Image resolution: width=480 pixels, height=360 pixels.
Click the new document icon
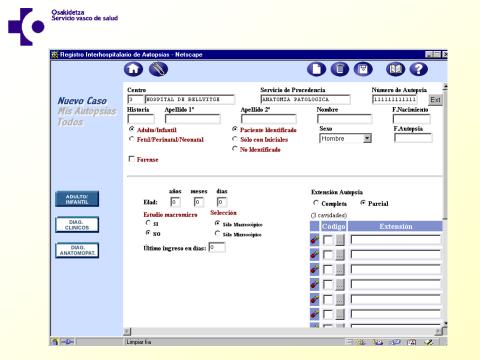(x=316, y=69)
